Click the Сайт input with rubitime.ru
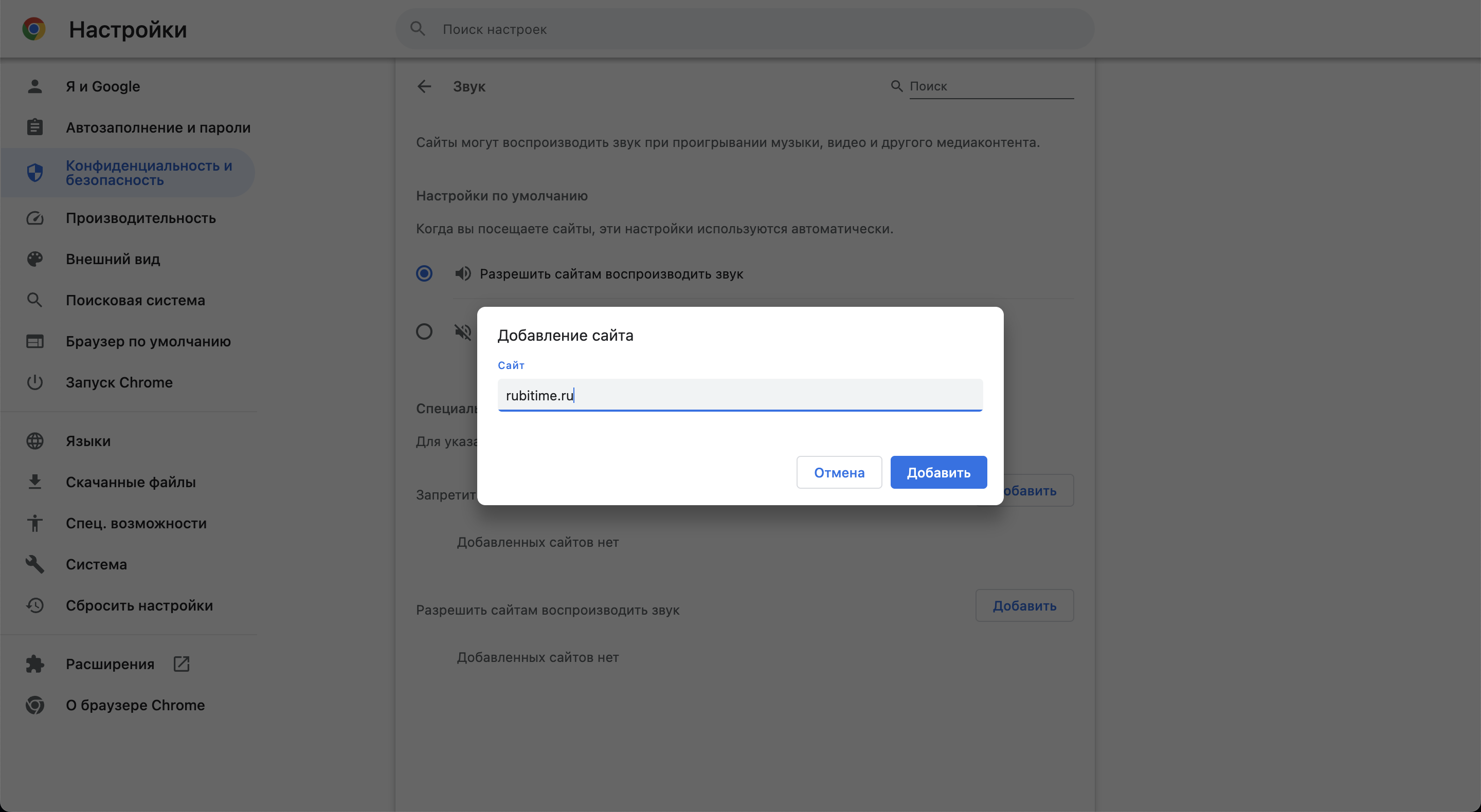The height and width of the screenshot is (812, 1481). tap(739, 395)
